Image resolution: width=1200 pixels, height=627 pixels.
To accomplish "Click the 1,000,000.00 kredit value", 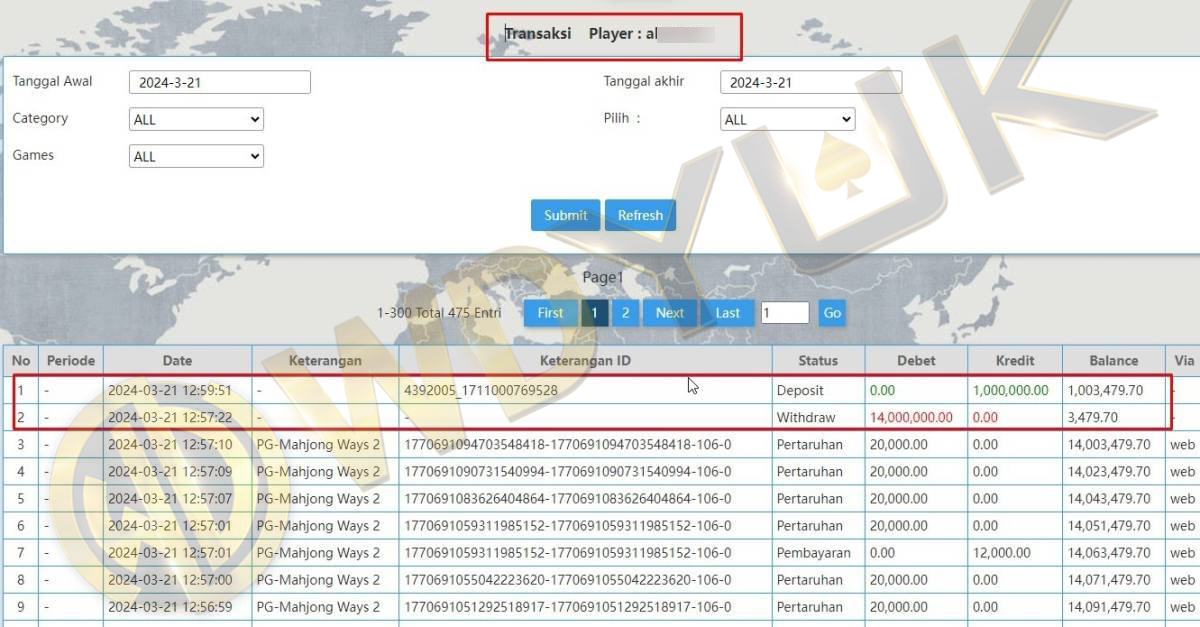I will click(1010, 390).
